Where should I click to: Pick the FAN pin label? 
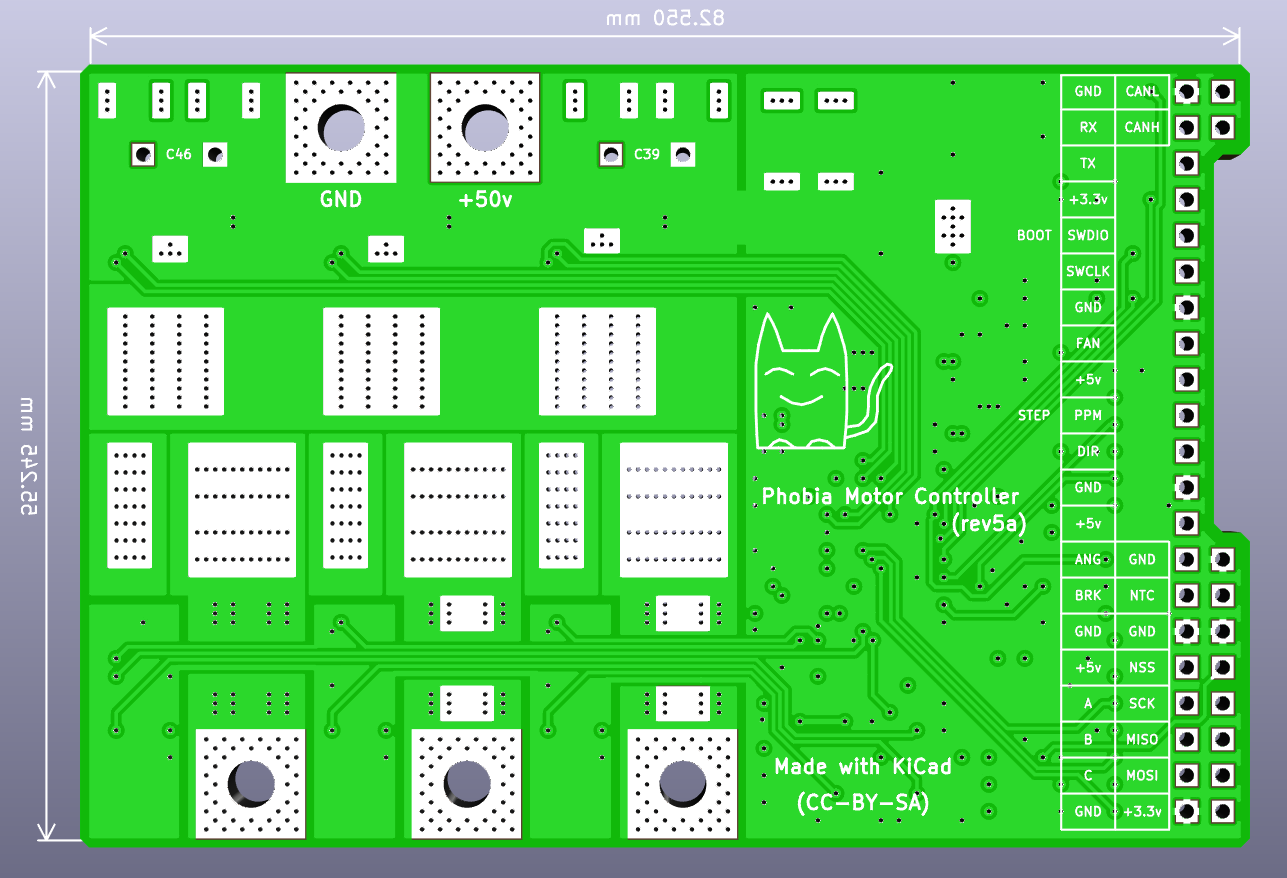click(1088, 343)
